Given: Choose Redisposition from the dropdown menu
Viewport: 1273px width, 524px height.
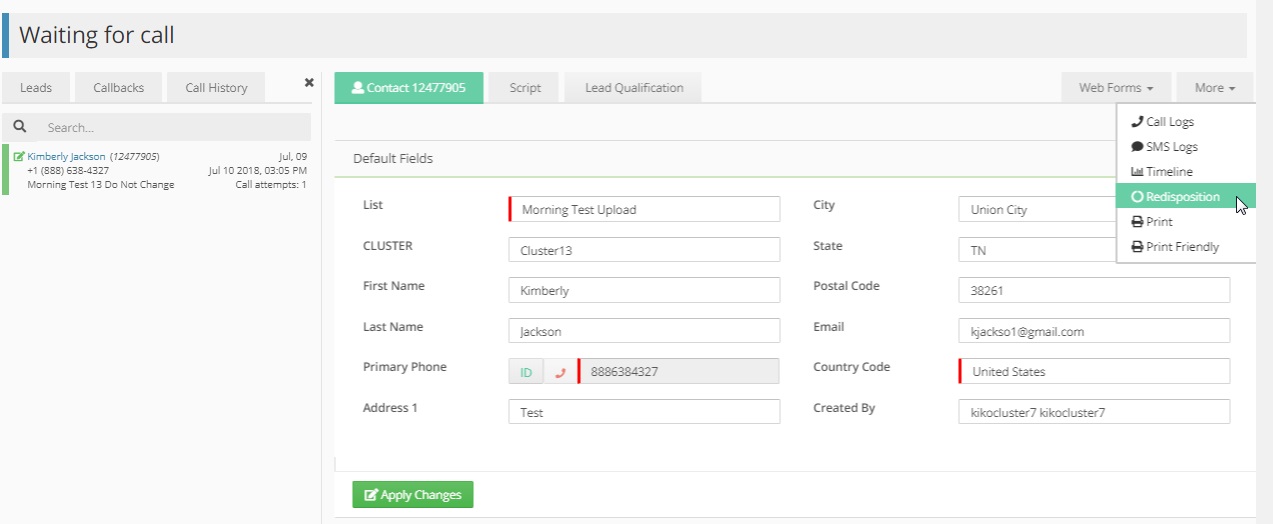Looking at the screenshot, I should click(x=1182, y=197).
